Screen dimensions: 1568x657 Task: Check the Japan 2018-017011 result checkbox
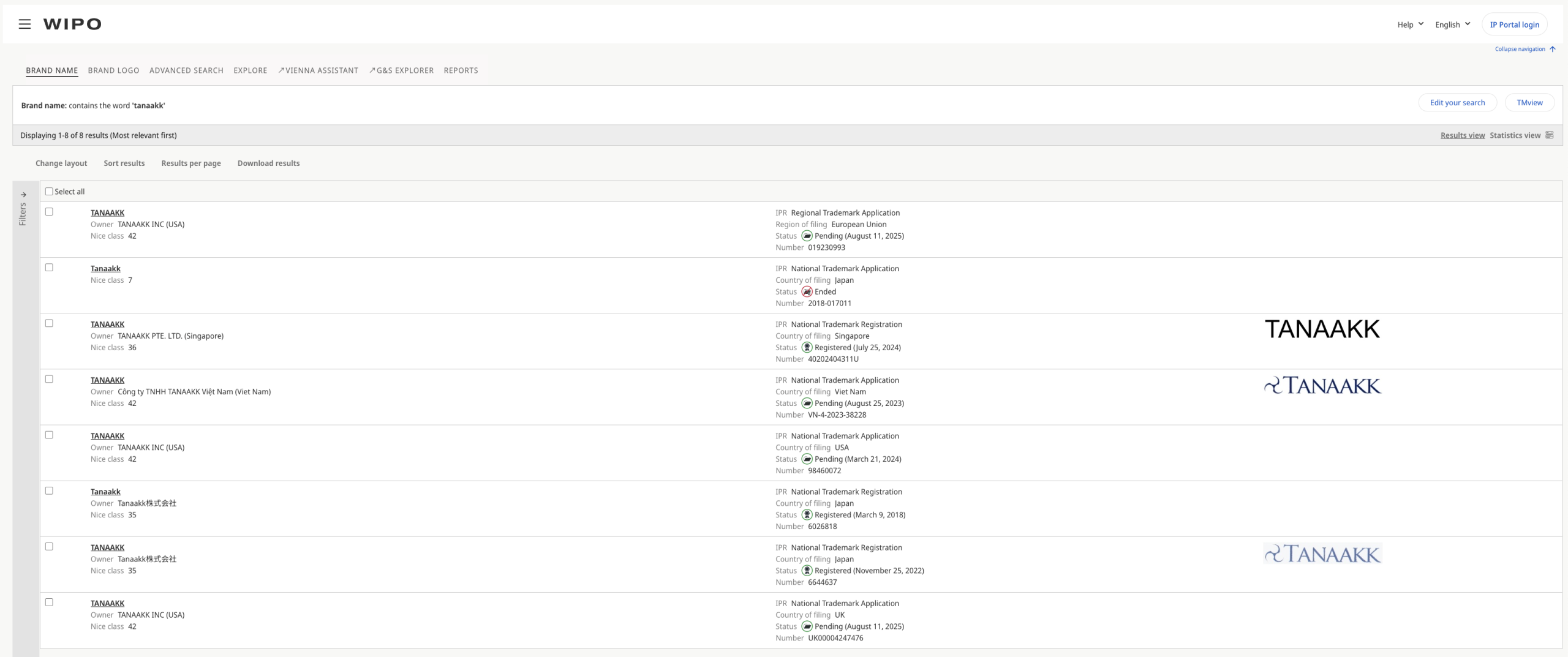49,267
